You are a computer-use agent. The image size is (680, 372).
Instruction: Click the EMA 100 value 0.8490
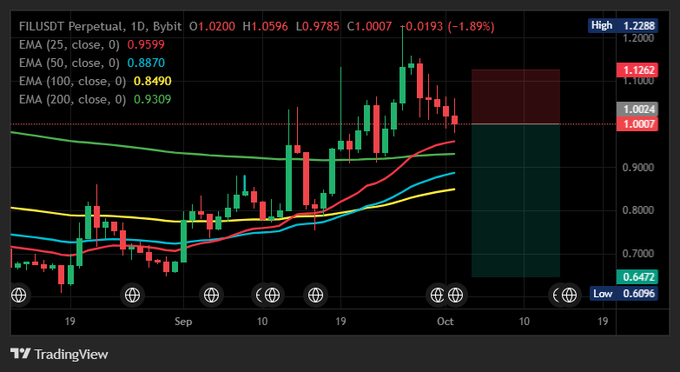[153, 81]
